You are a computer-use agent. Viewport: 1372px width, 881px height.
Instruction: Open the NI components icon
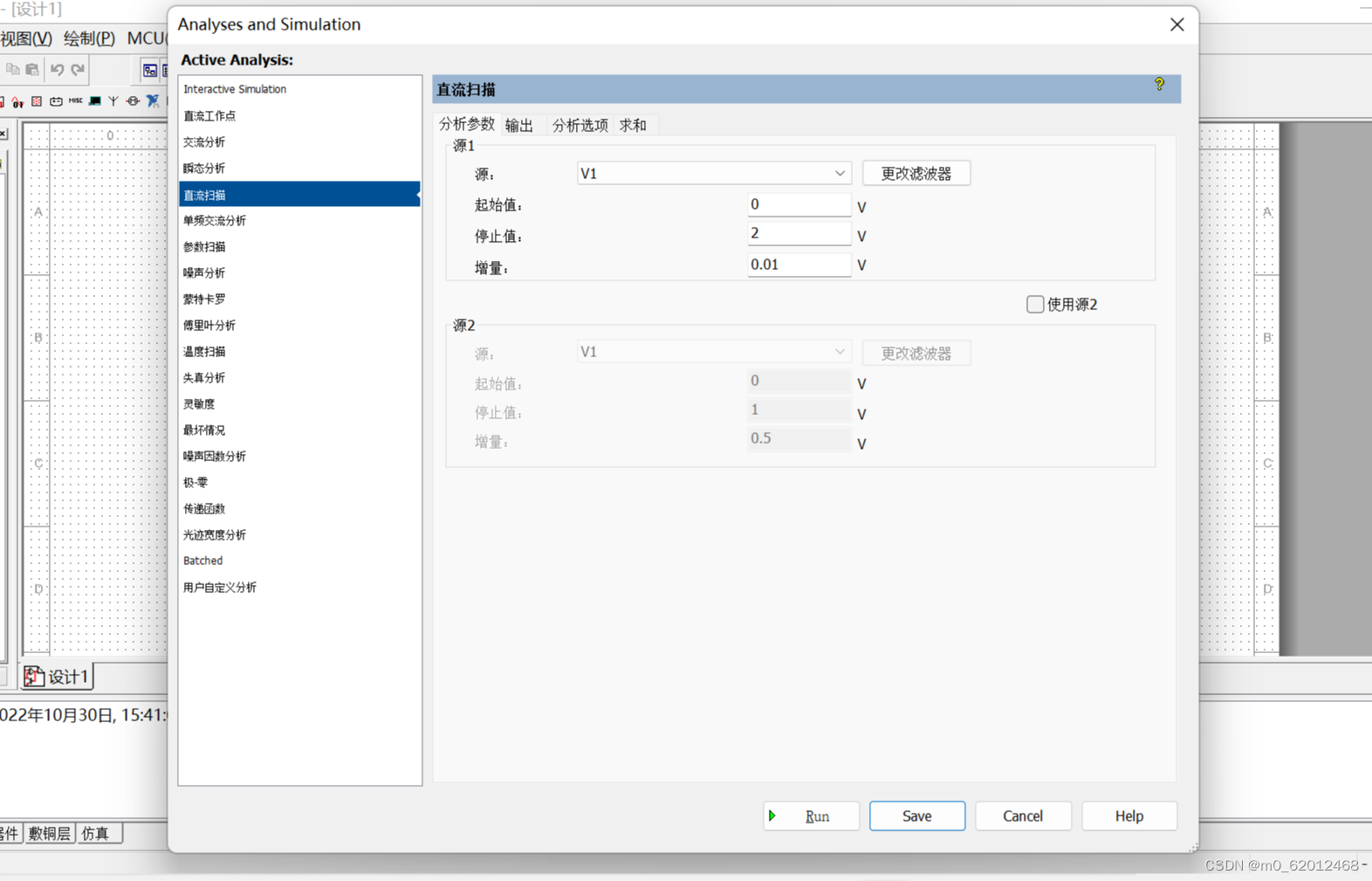(x=153, y=101)
